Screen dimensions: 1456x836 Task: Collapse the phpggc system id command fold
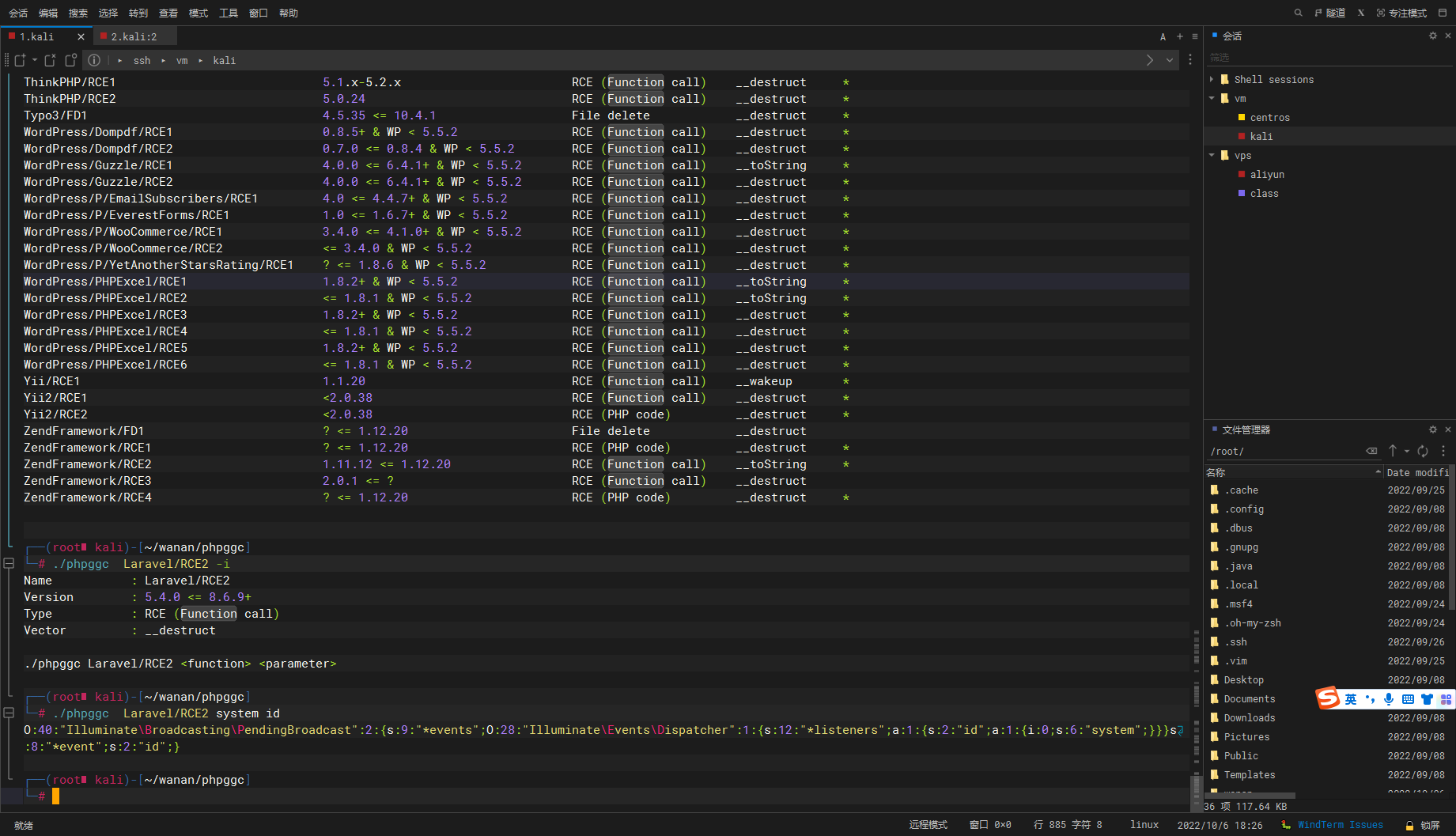point(9,713)
